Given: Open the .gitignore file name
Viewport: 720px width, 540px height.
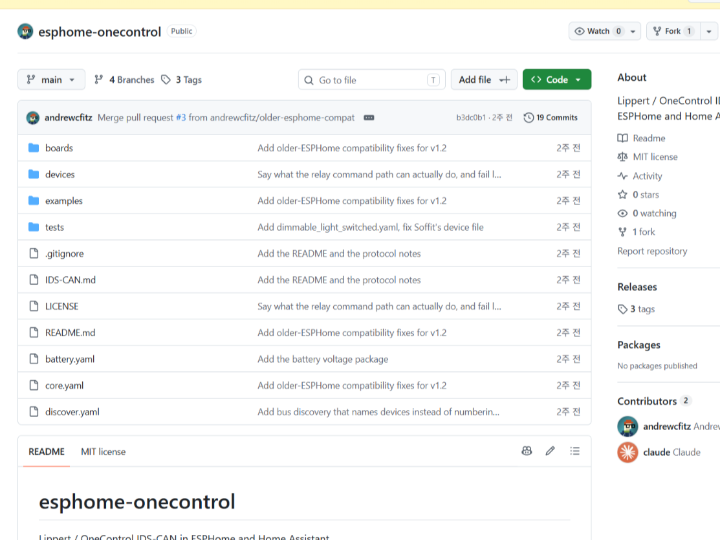Looking at the screenshot, I should (x=64, y=253).
